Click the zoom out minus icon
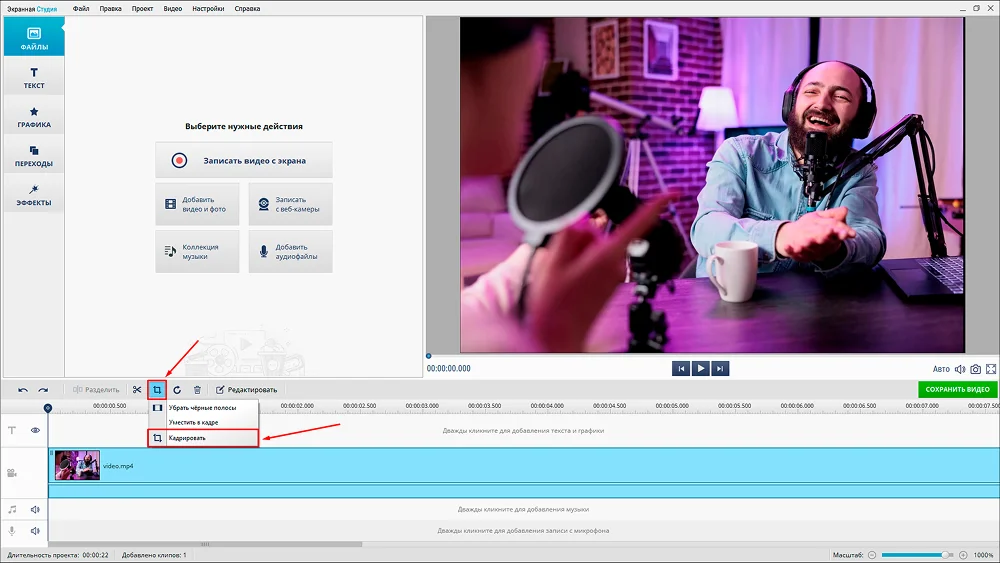 (872, 555)
